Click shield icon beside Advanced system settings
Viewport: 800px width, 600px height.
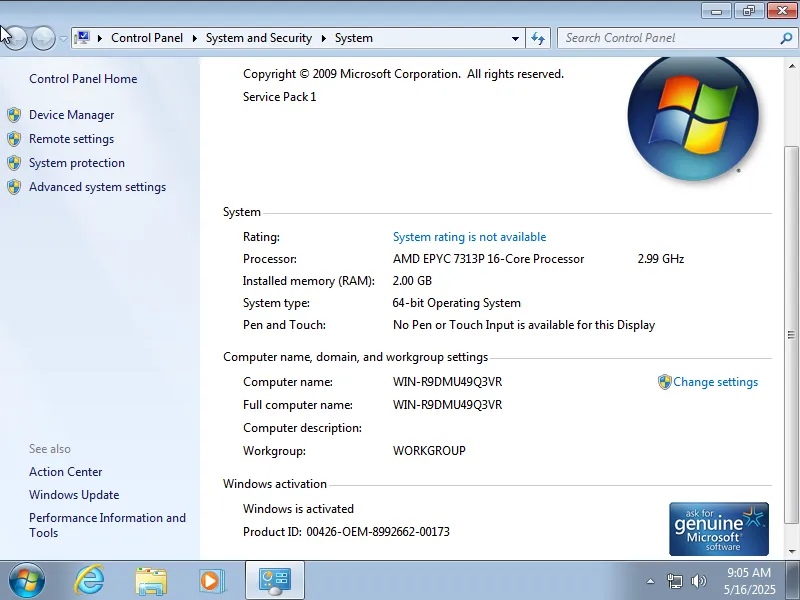14,187
